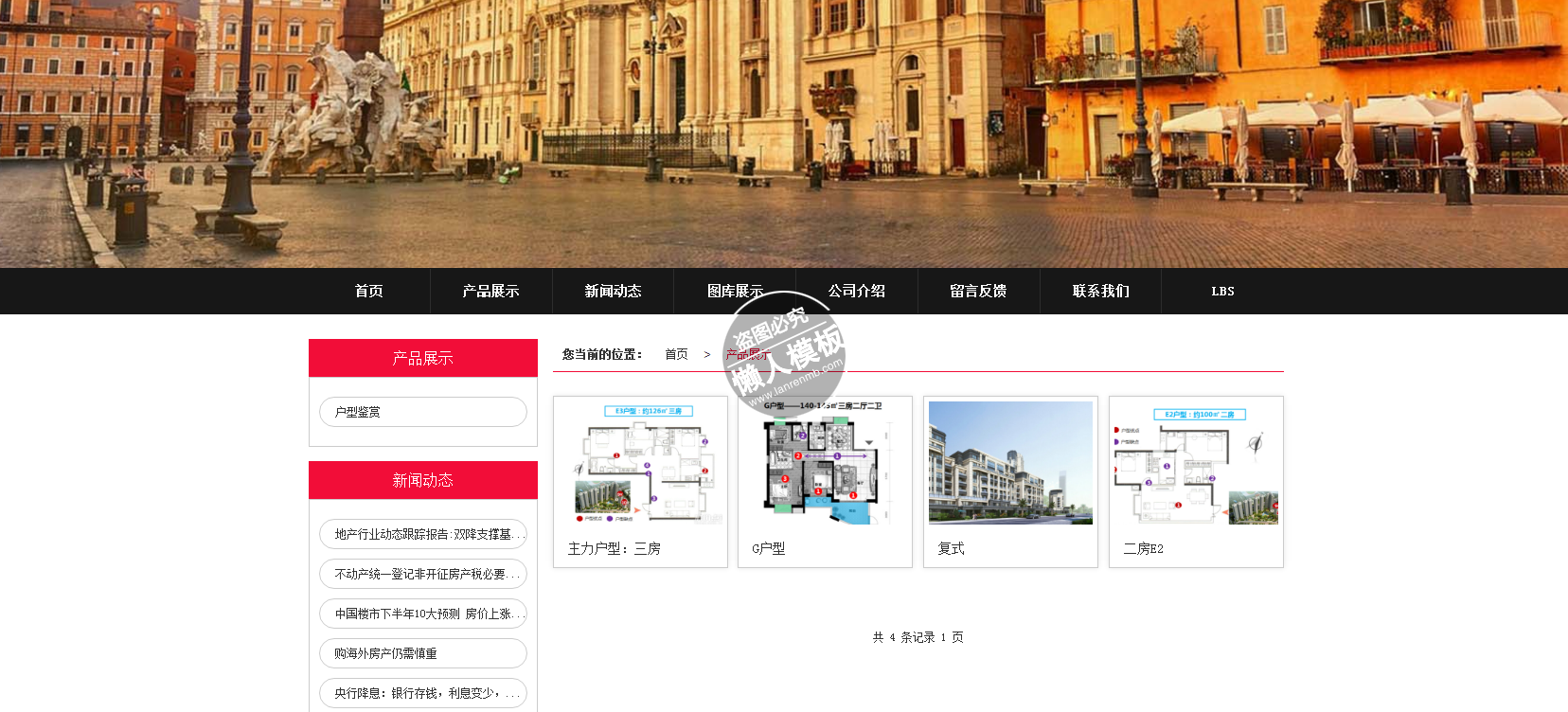This screenshot has height=712, width=1568.
Task: View the 复式 building photo thumbnail
Action: (1010, 463)
